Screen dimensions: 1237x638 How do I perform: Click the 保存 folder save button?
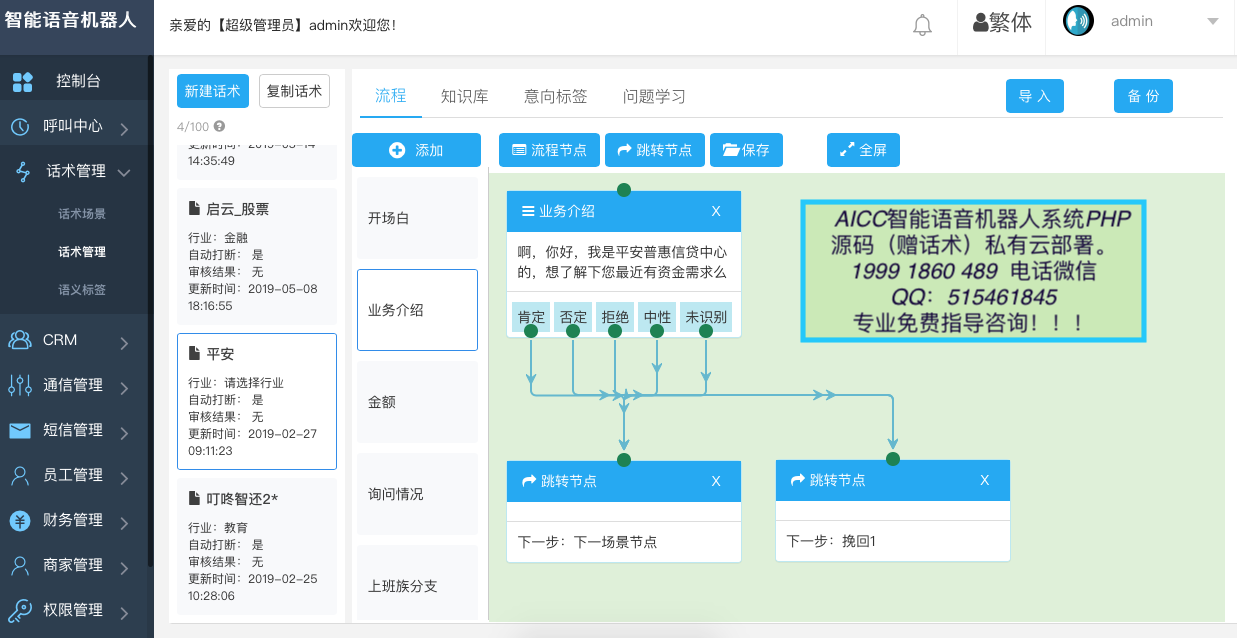(746, 150)
